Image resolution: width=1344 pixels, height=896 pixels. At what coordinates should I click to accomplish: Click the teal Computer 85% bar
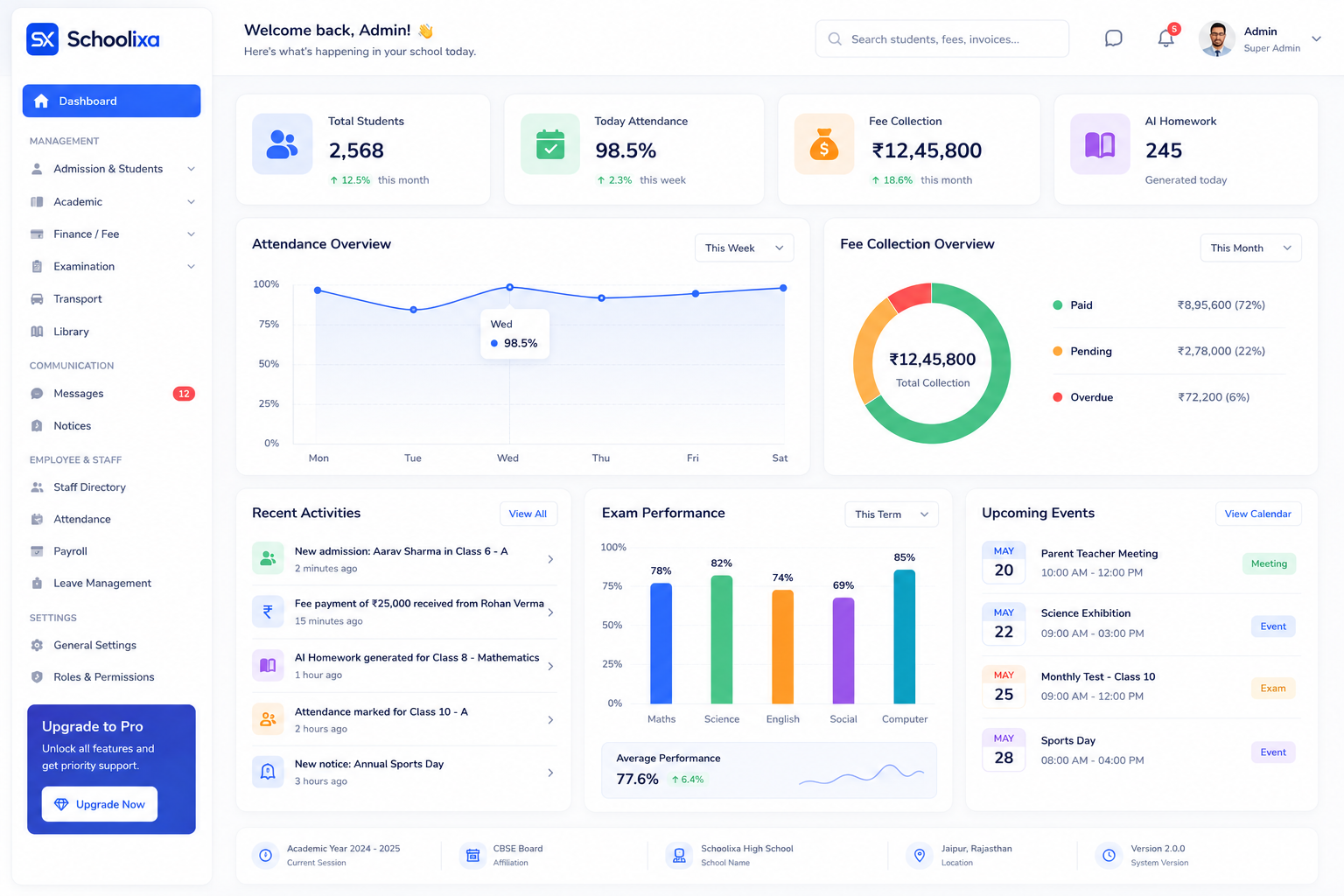(x=905, y=636)
